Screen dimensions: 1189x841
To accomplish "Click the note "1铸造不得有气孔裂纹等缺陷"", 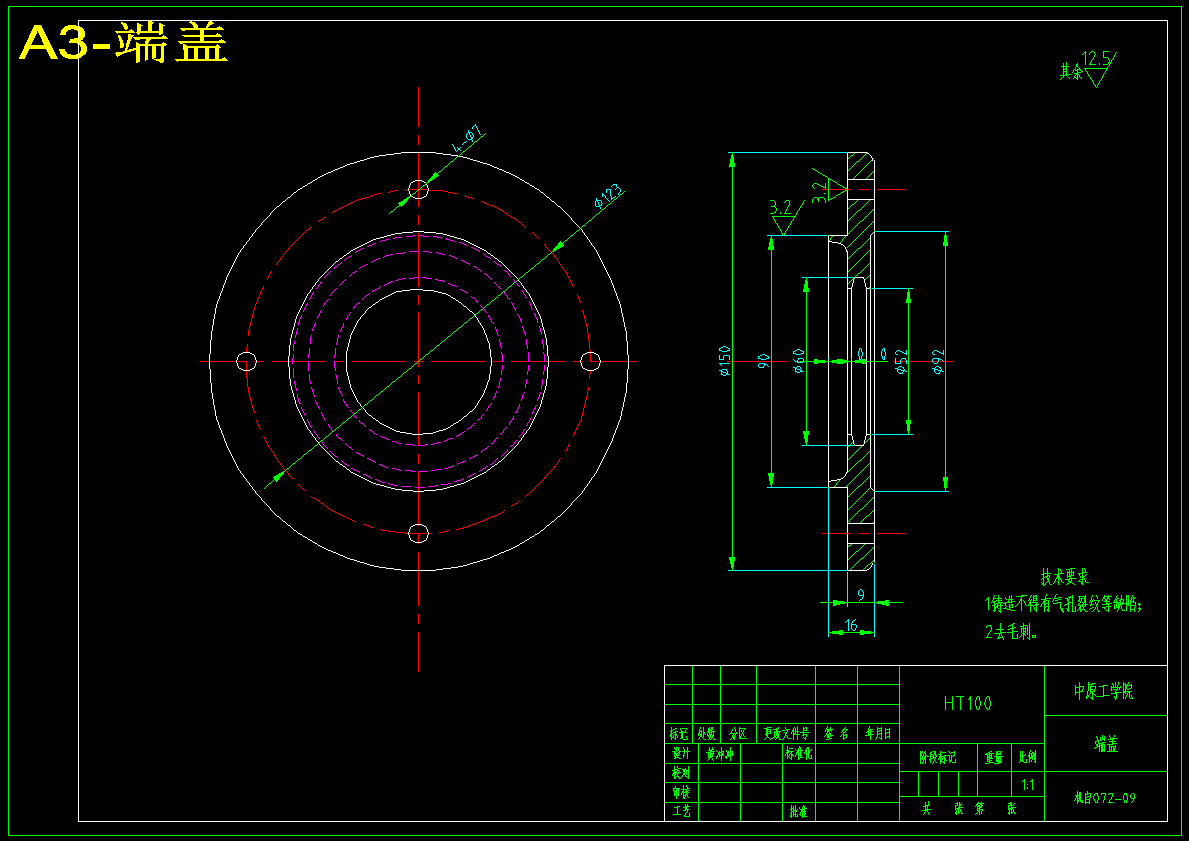I will coord(1063,604).
